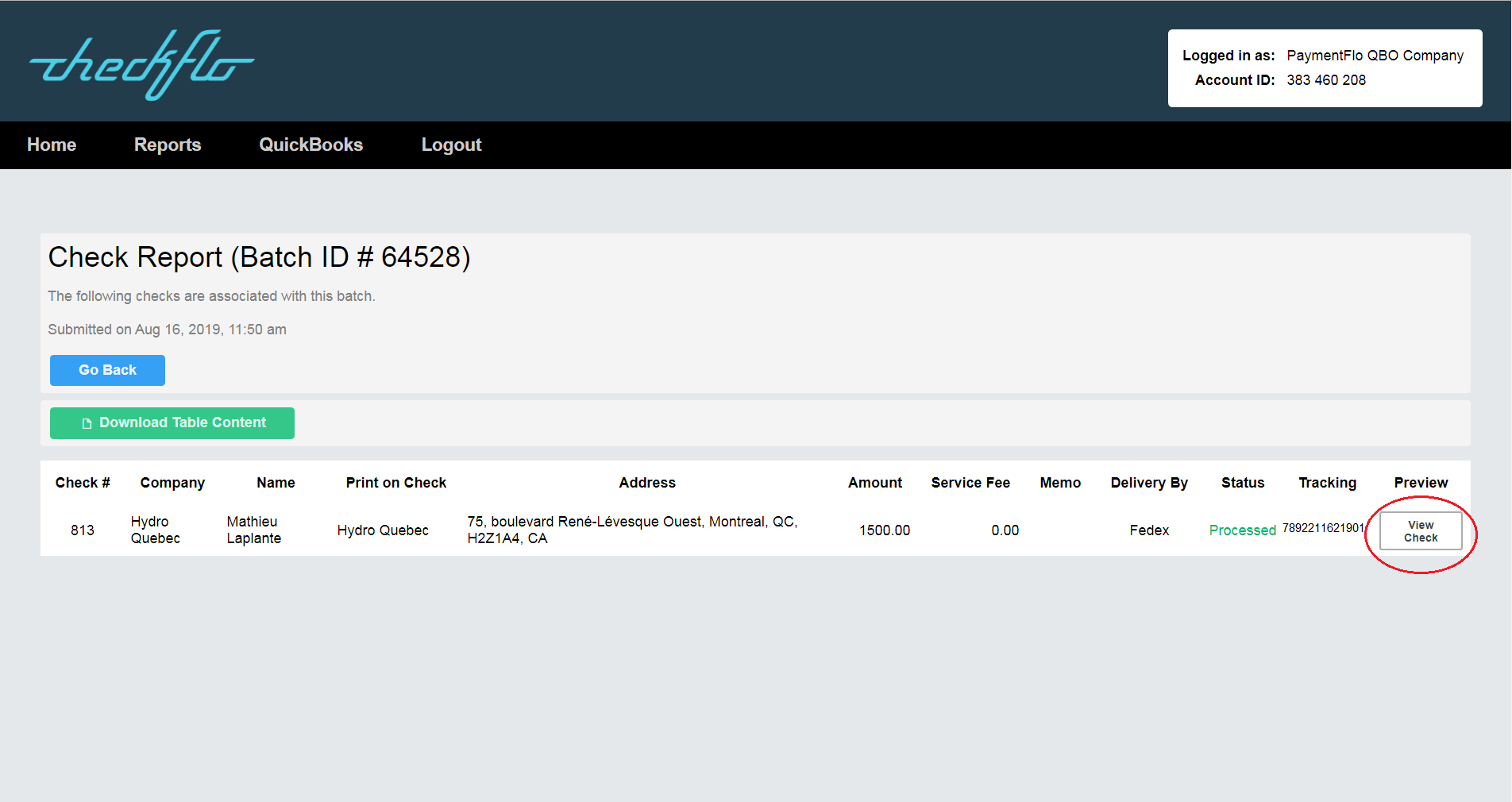Screen dimensions: 1512x802
Task: Click tracking number 7892211621901
Action: [x=1323, y=528]
